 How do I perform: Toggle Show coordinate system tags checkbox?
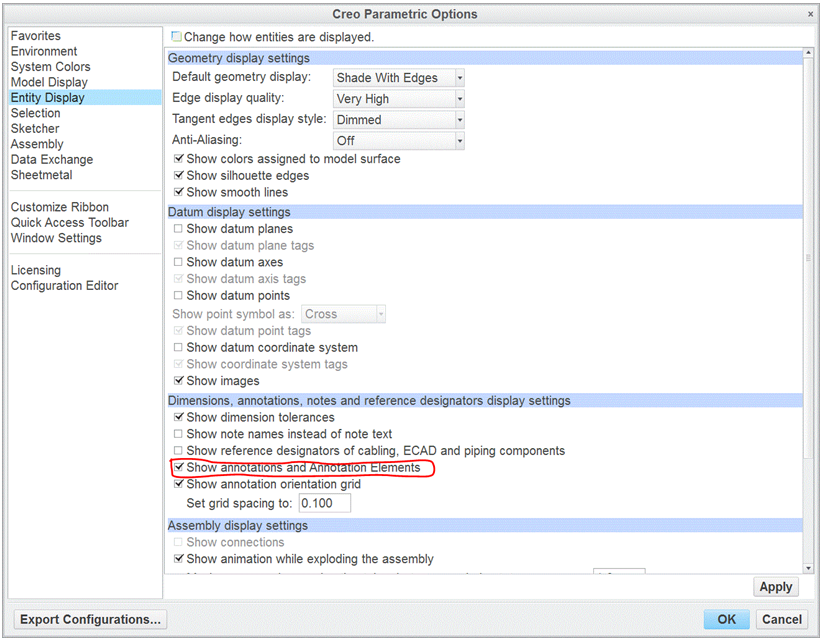click(x=178, y=364)
